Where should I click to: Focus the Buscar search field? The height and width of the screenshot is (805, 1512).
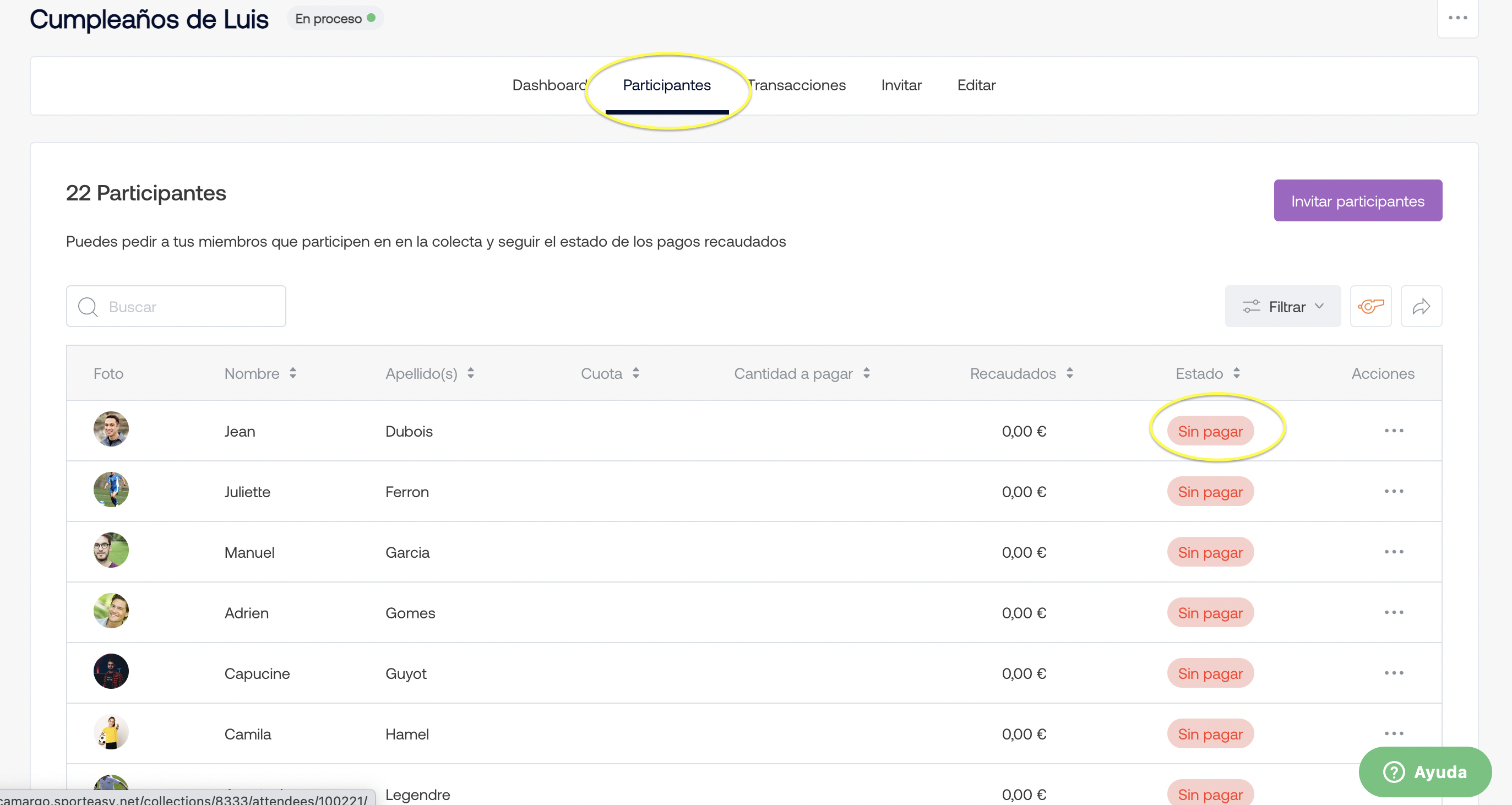coord(176,307)
